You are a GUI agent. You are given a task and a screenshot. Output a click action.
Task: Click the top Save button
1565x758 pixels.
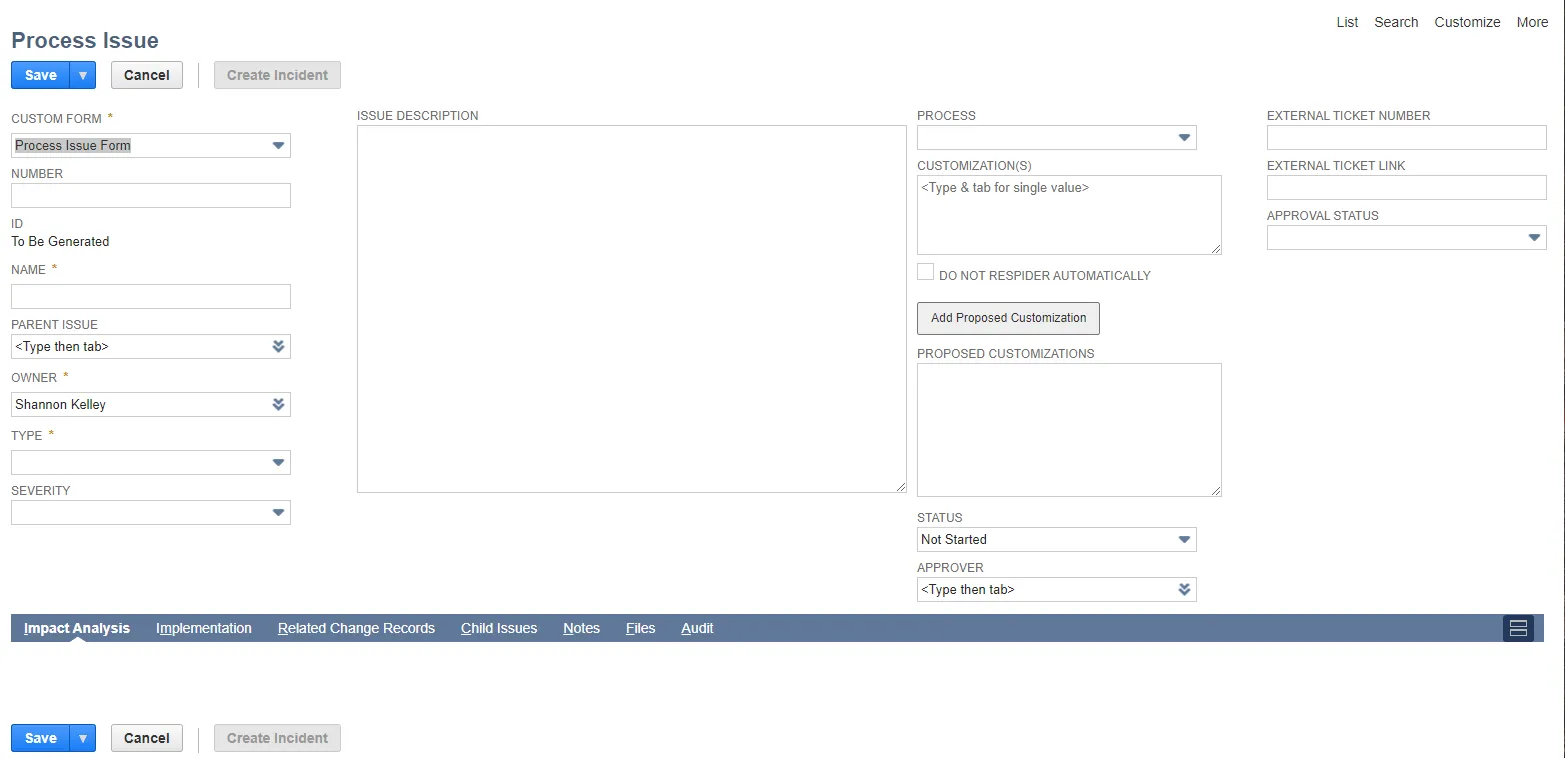tap(40, 75)
